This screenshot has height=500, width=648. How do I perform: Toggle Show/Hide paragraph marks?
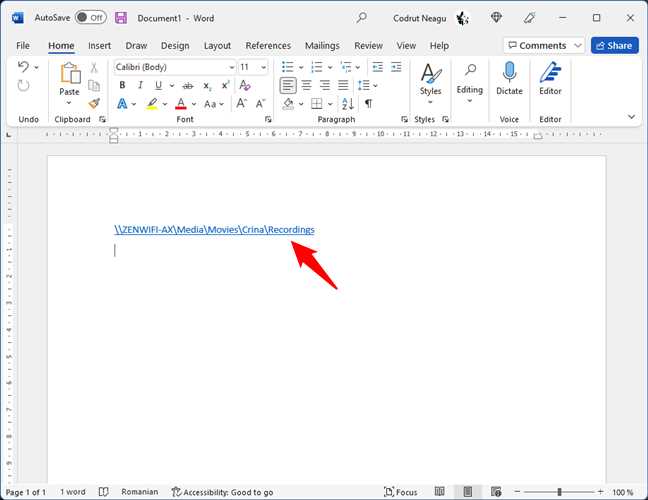point(368,103)
